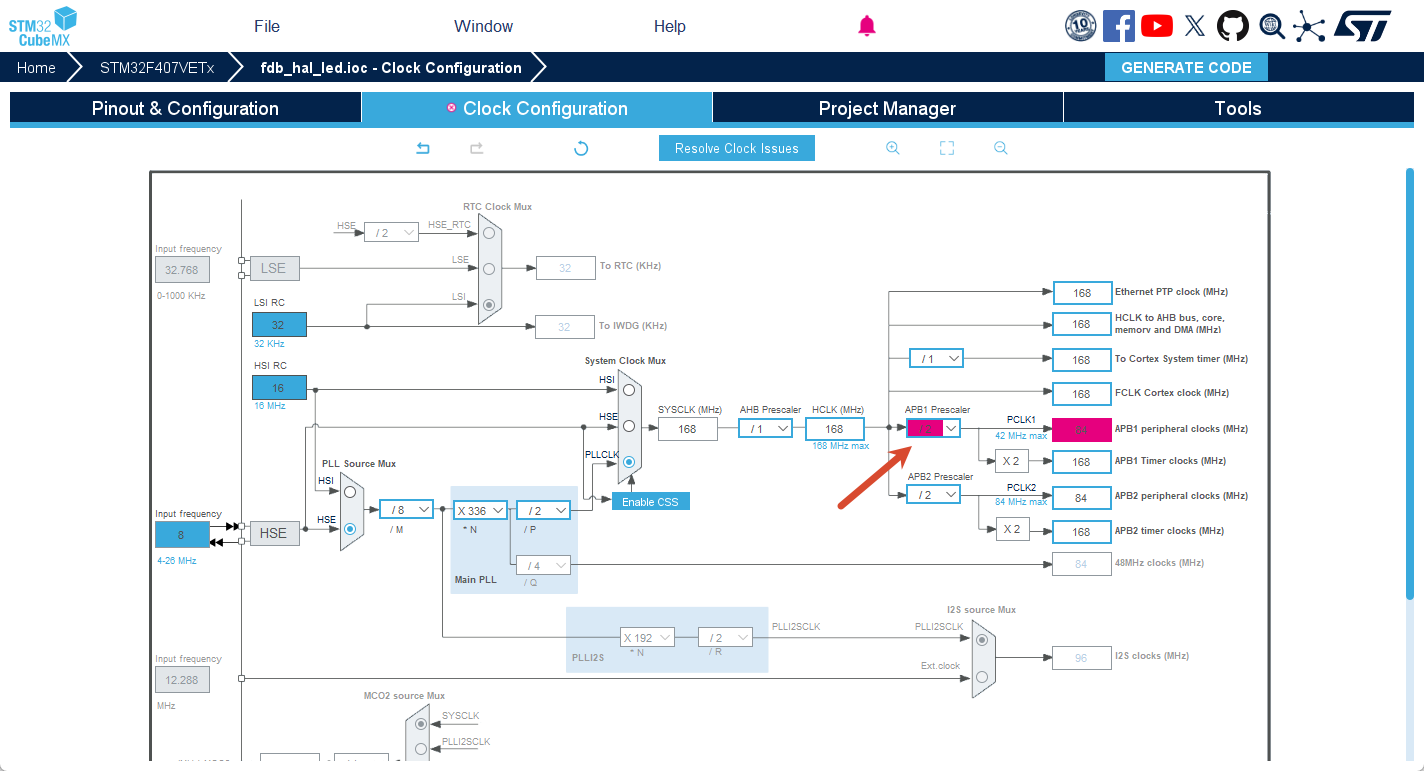Click the refresh clock diagram icon

[581, 148]
